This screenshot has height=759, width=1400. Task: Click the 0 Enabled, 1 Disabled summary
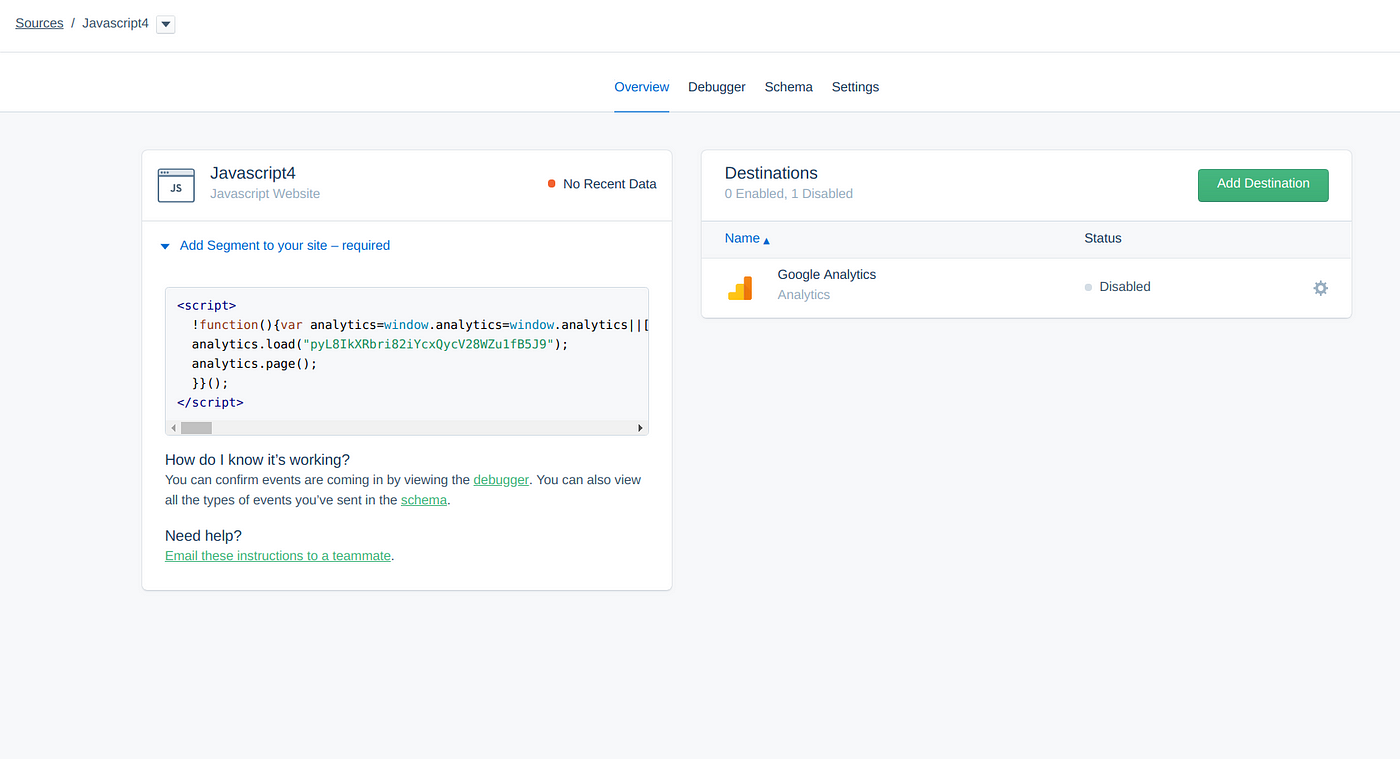[x=789, y=194]
